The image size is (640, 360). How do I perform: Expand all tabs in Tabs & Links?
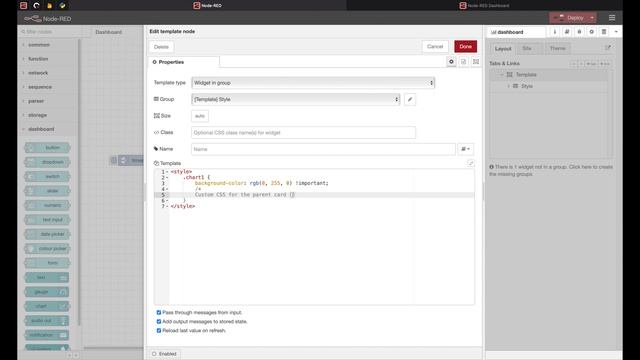pos(581,64)
